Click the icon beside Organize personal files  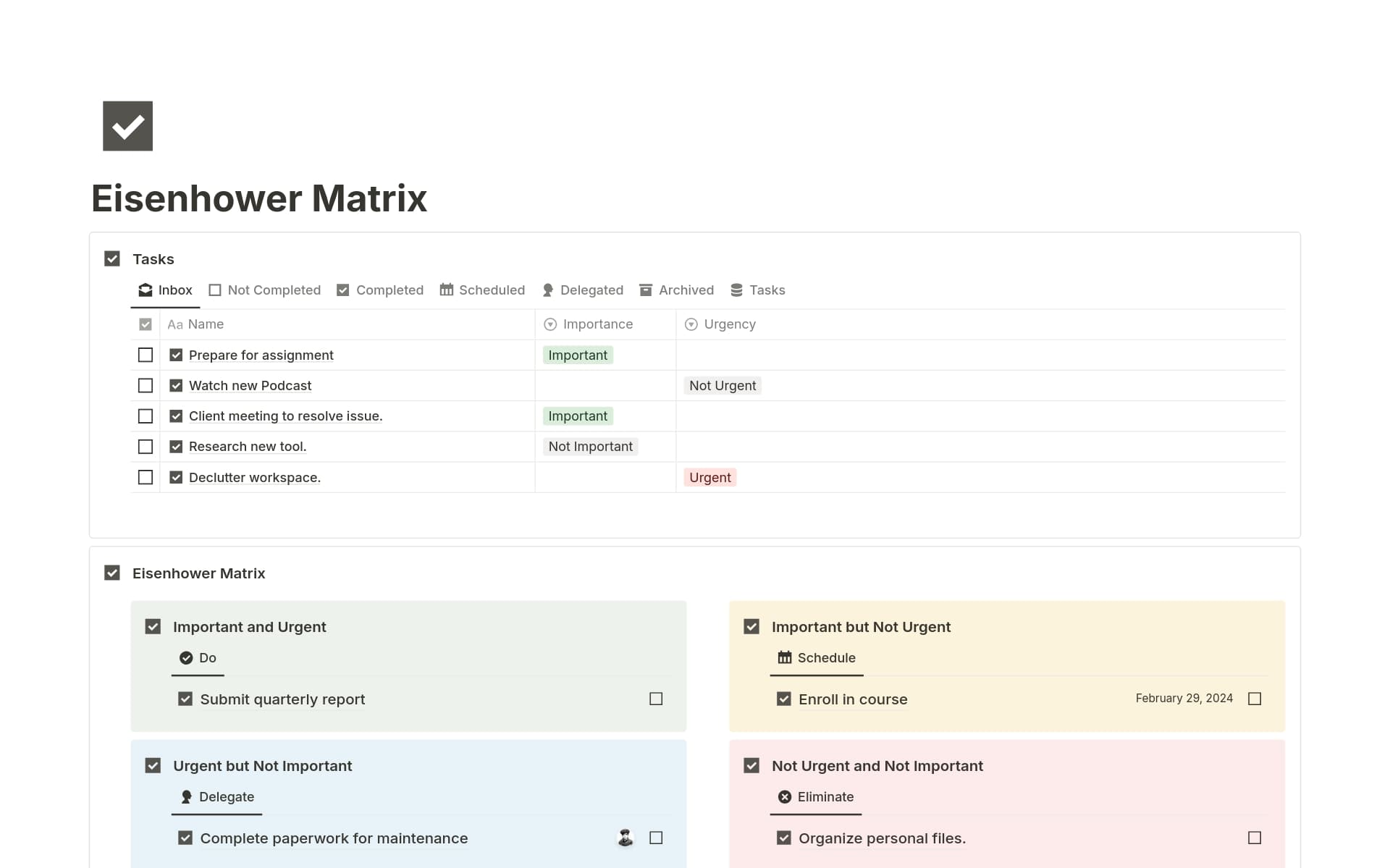(x=784, y=838)
